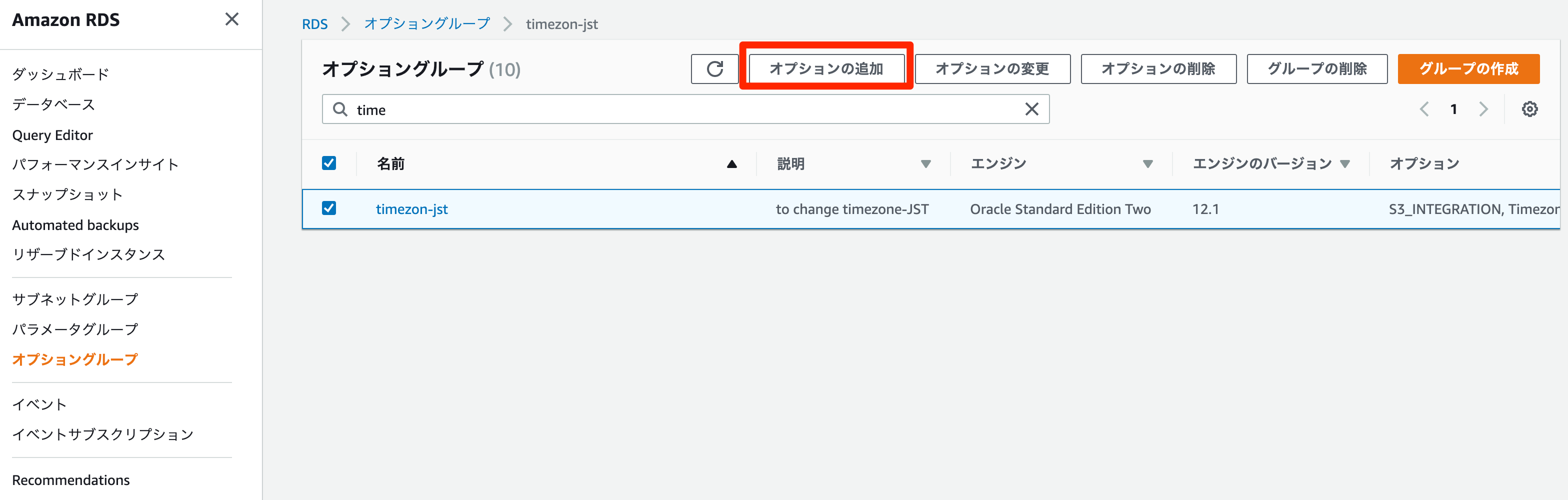Sort by エンジンのバージョン column arrow
The width and height of the screenshot is (1568, 500).
pyautogui.click(x=1345, y=164)
